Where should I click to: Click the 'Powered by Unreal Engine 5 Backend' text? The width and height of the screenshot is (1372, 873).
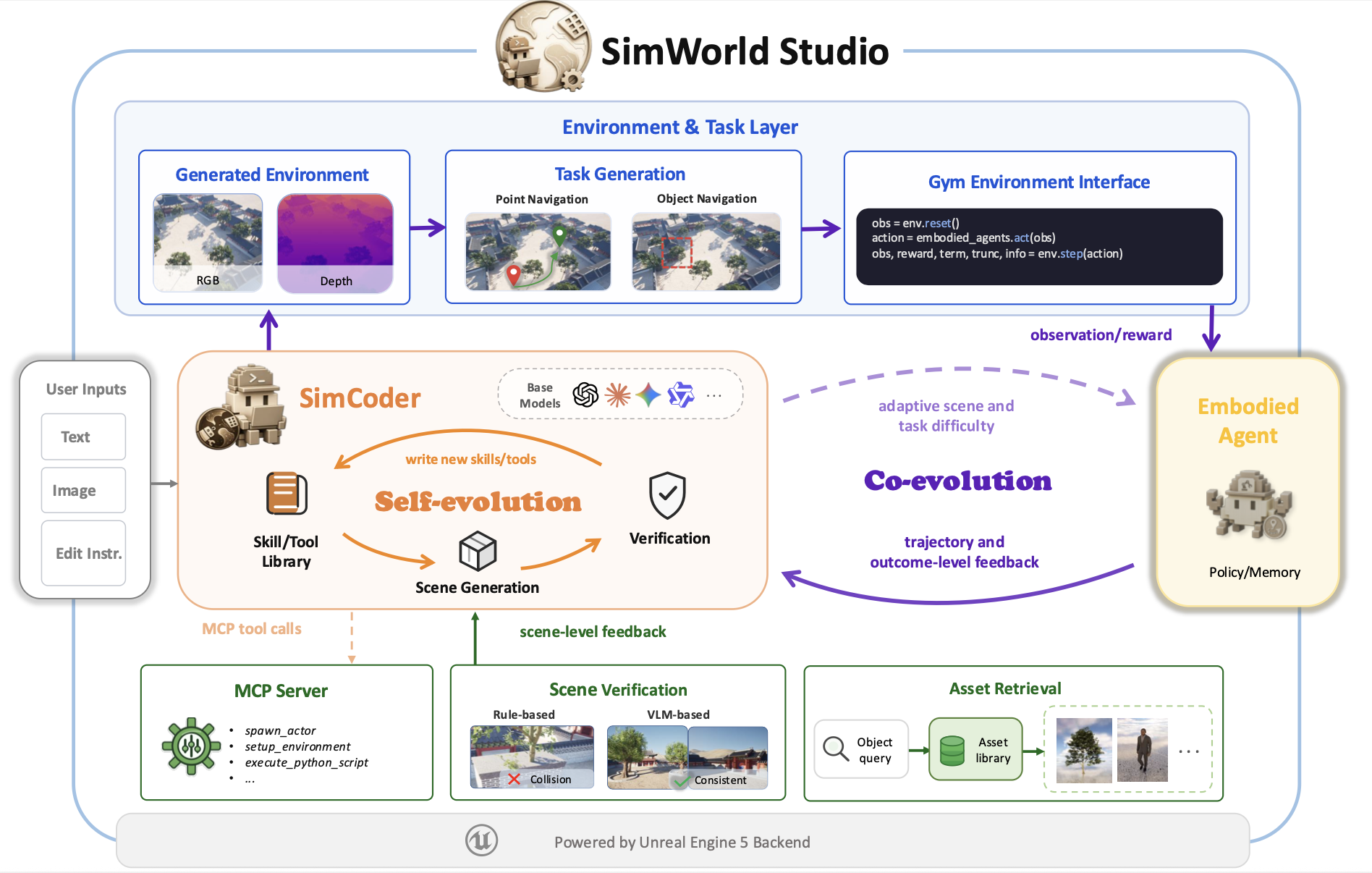(682, 842)
